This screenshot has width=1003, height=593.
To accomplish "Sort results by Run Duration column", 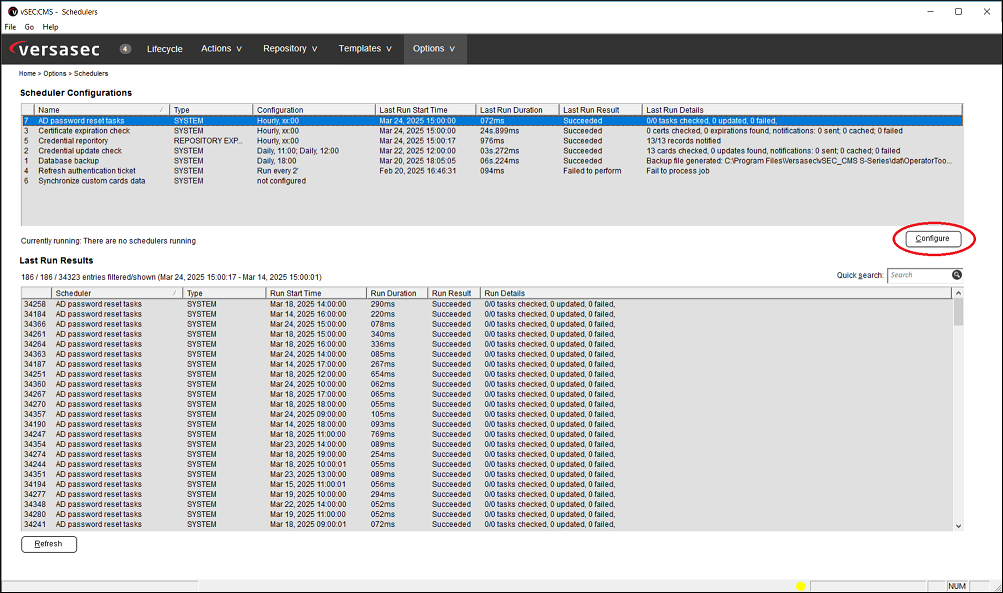I will point(397,293).
